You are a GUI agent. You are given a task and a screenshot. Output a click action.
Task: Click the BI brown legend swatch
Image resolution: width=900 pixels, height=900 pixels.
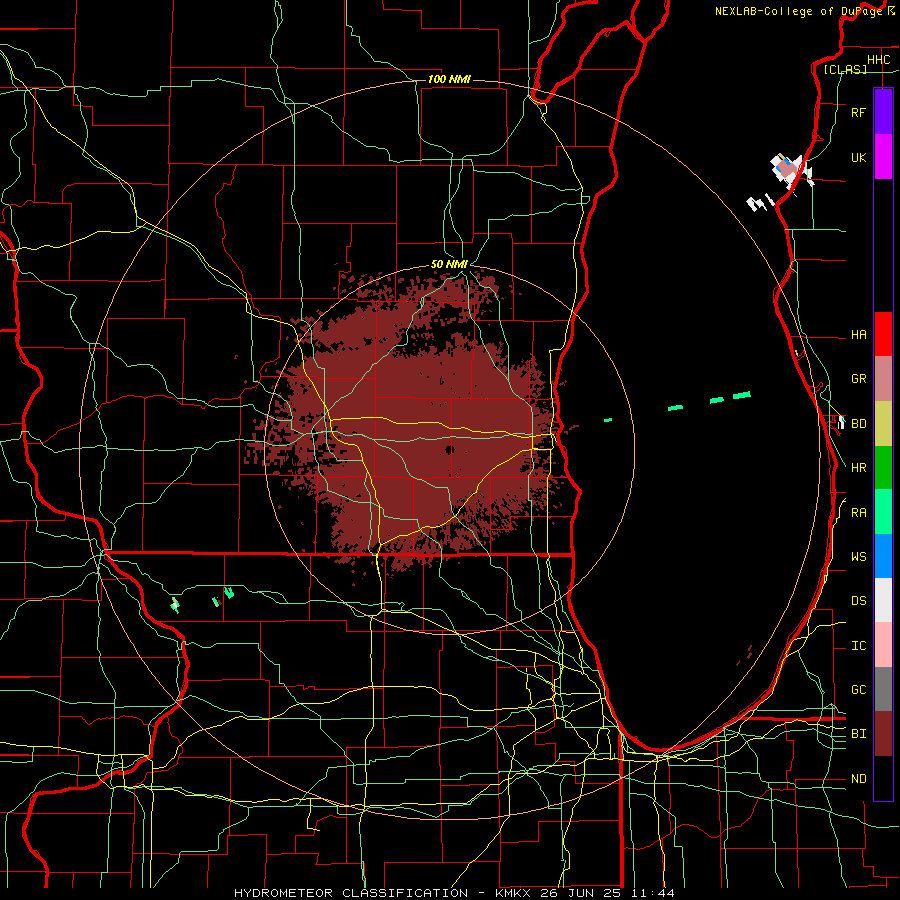coord(883,734)
